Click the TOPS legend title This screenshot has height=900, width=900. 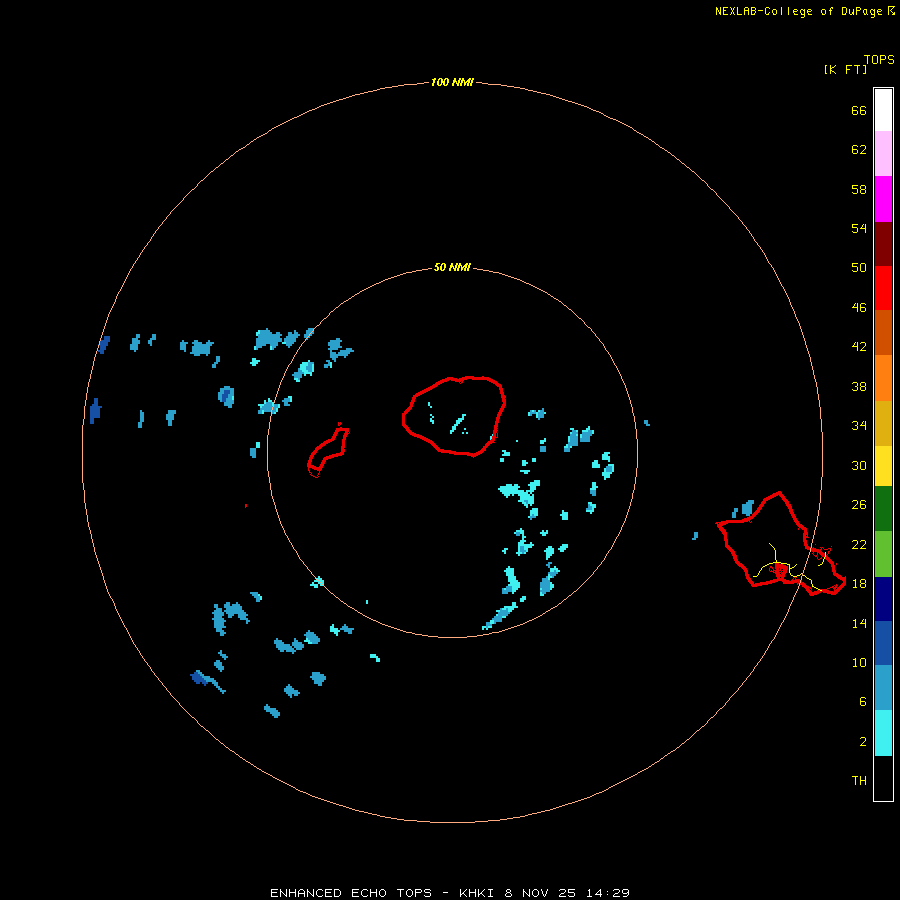pos(879,60)
